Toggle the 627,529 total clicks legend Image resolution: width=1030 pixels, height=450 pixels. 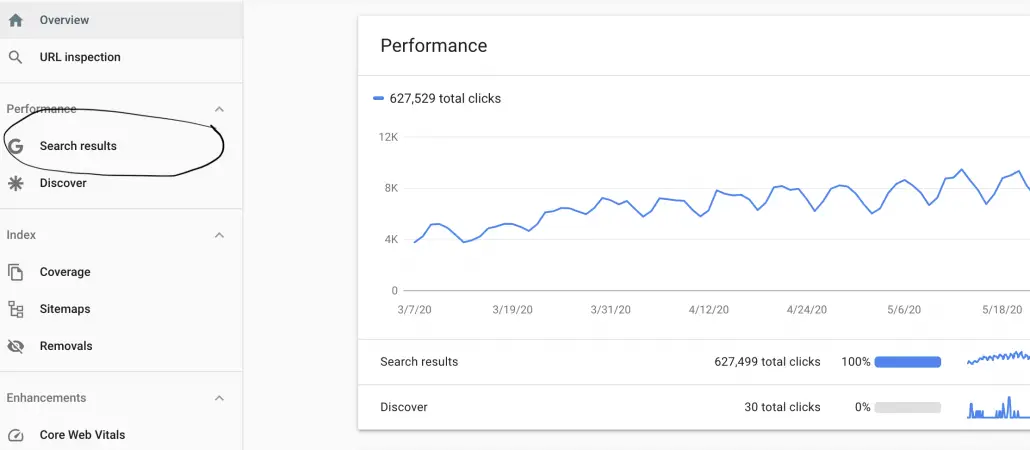(437, 99)
